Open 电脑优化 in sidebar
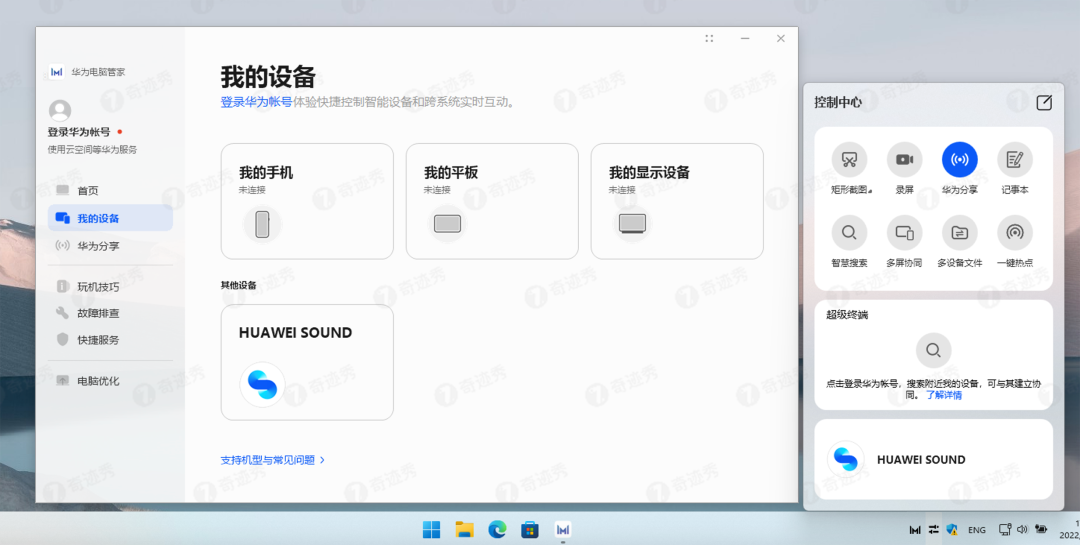1080x545 pixels. coord(110,380)
